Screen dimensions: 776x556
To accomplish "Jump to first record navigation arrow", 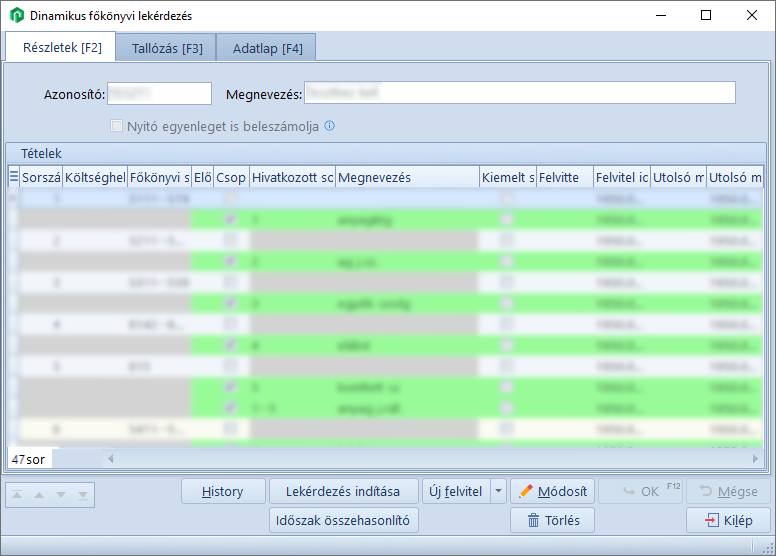I will click(15, 494).
